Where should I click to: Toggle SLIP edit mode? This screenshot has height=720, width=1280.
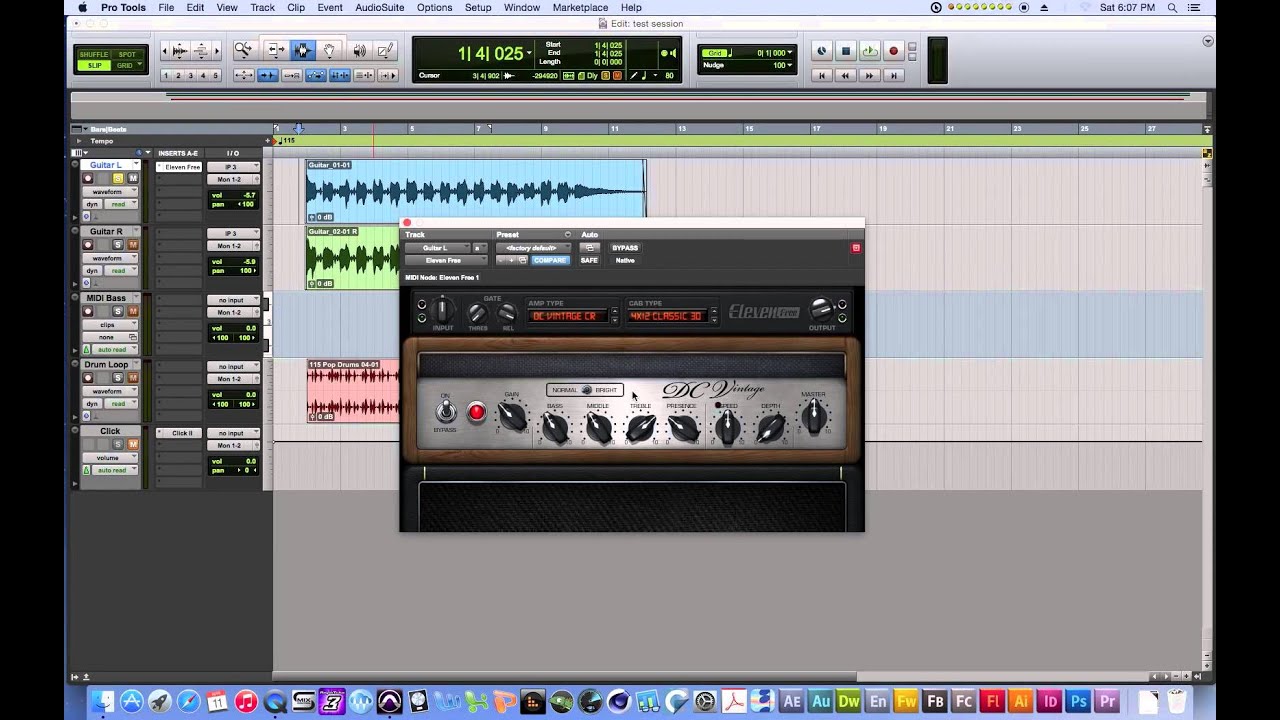pyautogui.click(x=93, y=65)
